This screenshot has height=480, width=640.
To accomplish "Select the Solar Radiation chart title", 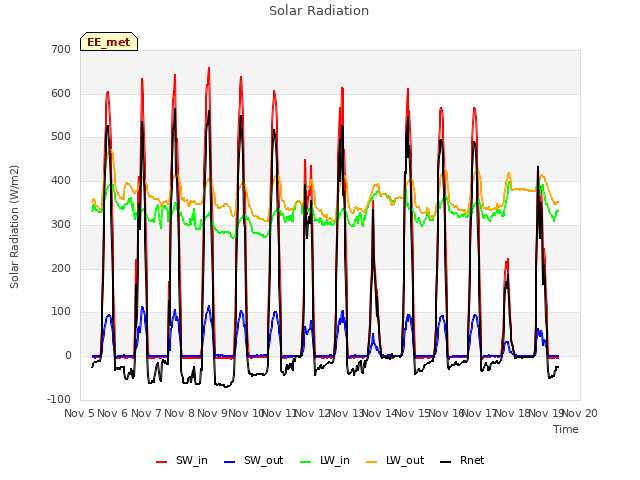I will click(x=319, y=11).
